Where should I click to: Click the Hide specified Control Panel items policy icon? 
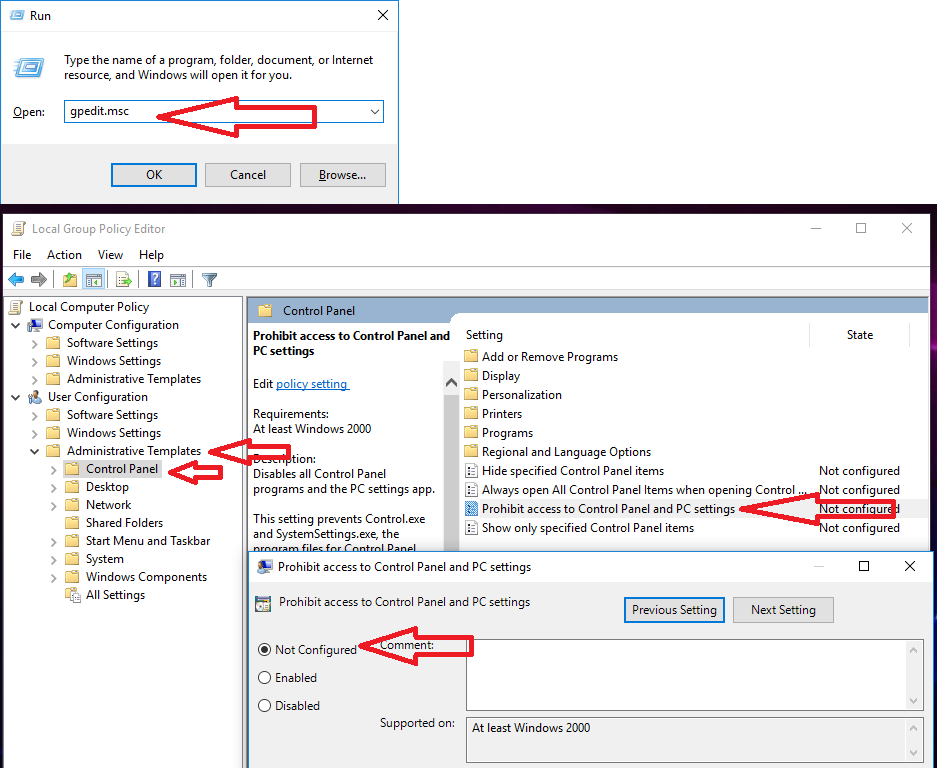(x=471, y=471)
